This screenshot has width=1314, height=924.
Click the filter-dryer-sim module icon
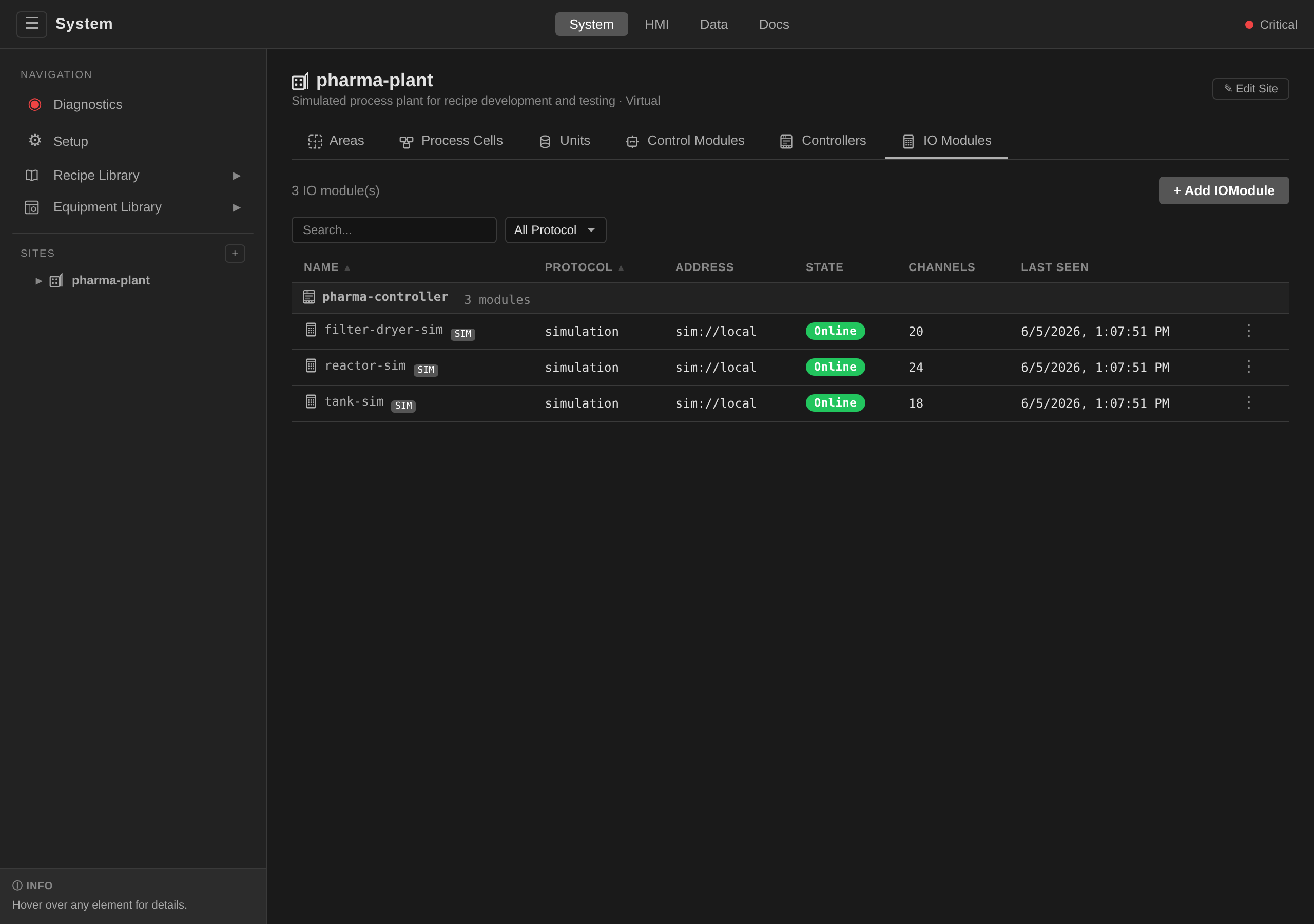pyautogui.click(x=311, y=330)
